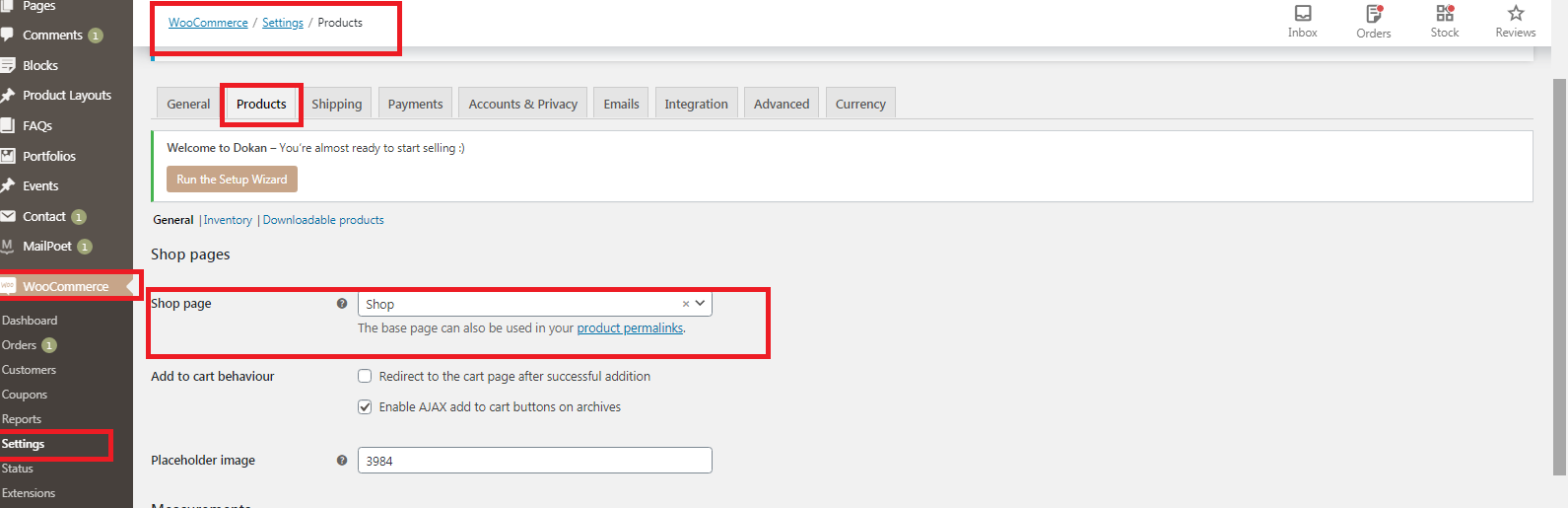The image size is (1568, 508).
Task: Open Status submenu item
Action: click(x=18, y=469)
